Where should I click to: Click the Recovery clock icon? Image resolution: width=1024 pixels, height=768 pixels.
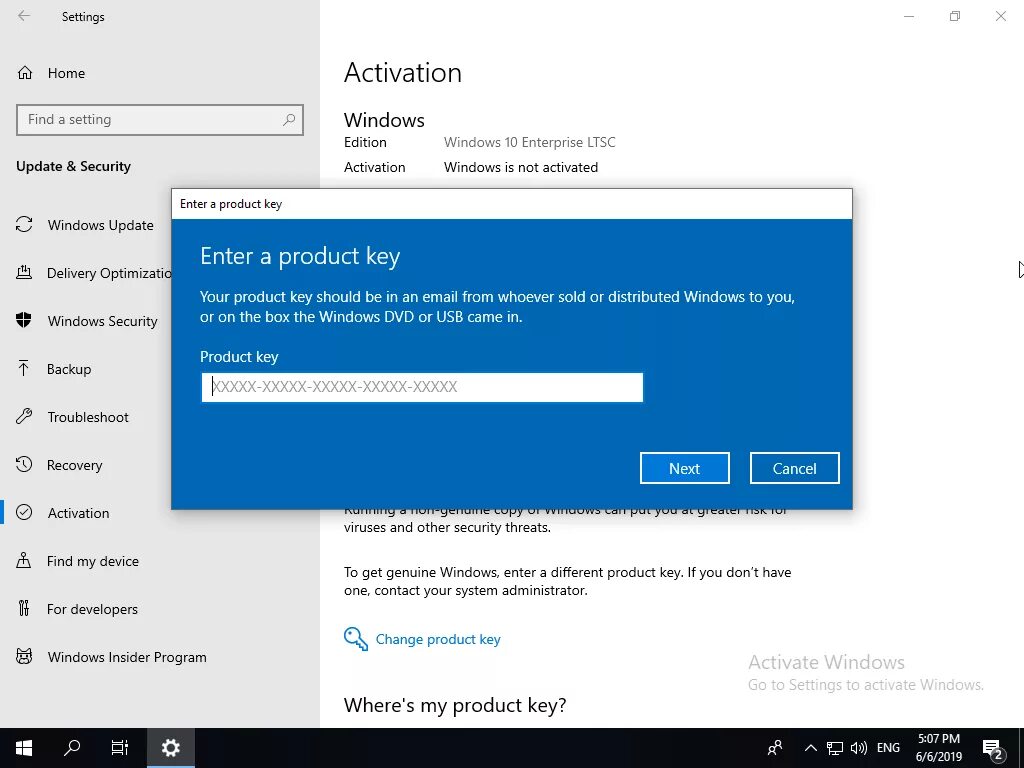[24, 464]
